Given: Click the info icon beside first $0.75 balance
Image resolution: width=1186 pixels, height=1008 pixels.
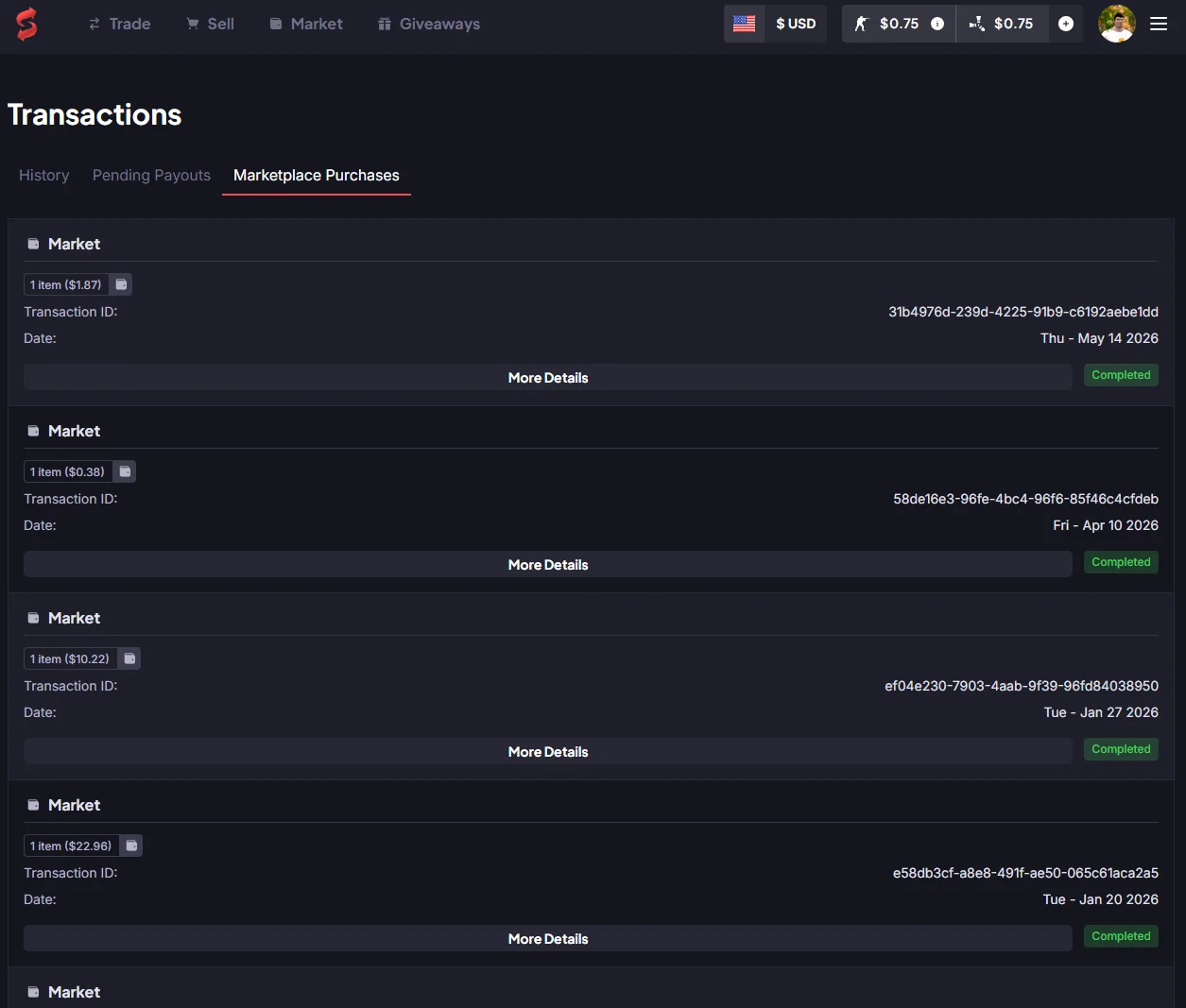Looking at the screenshot, I should 937,24.
